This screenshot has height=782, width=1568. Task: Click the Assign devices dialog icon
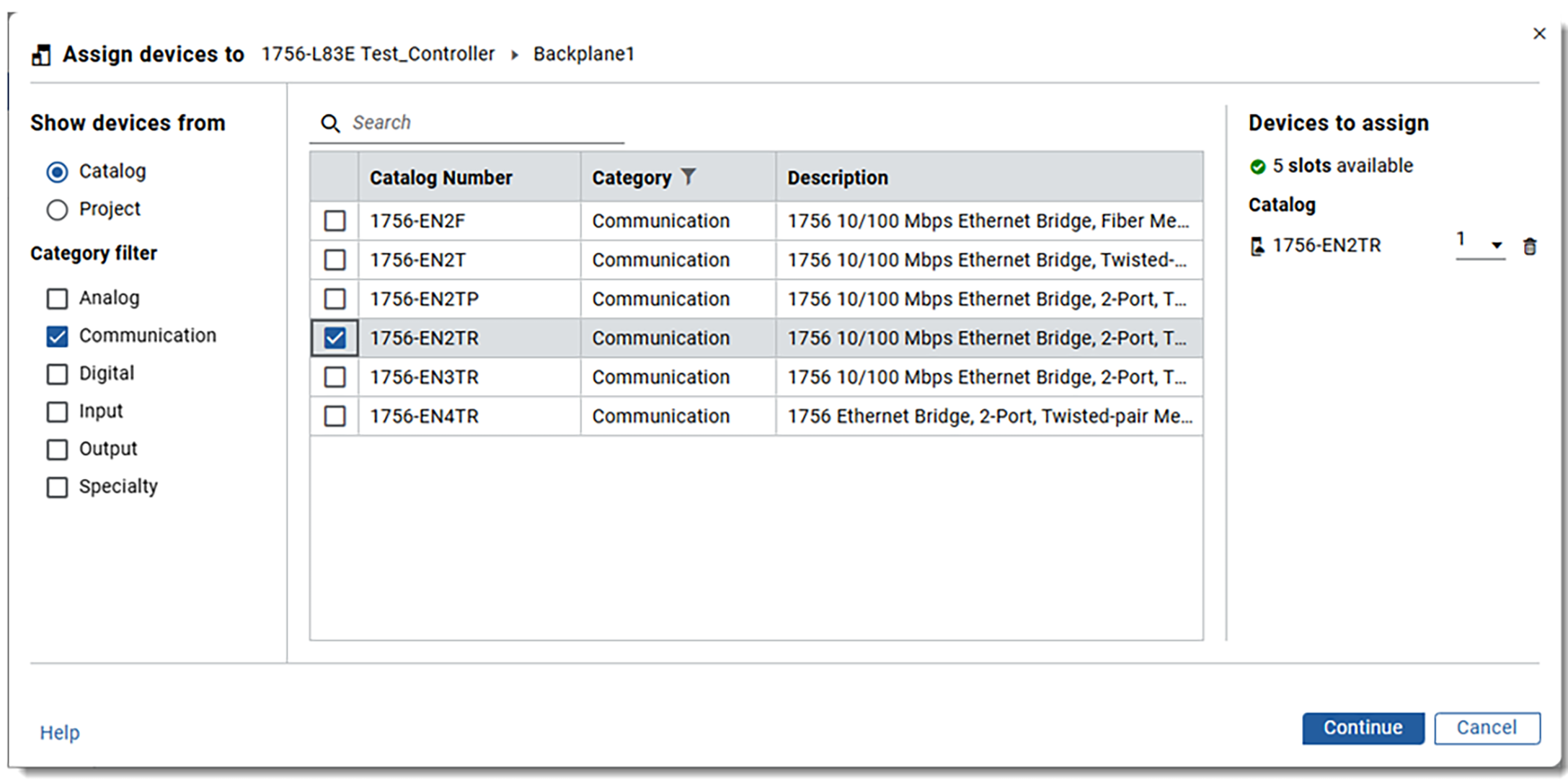[41, 55]
